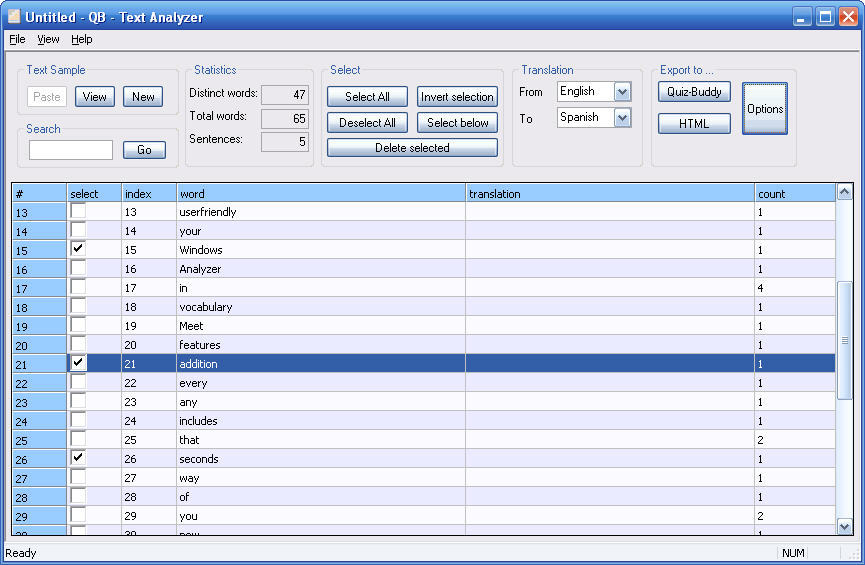Click the translation cell for 'that'
865x565 pixels.
[610, 440]
